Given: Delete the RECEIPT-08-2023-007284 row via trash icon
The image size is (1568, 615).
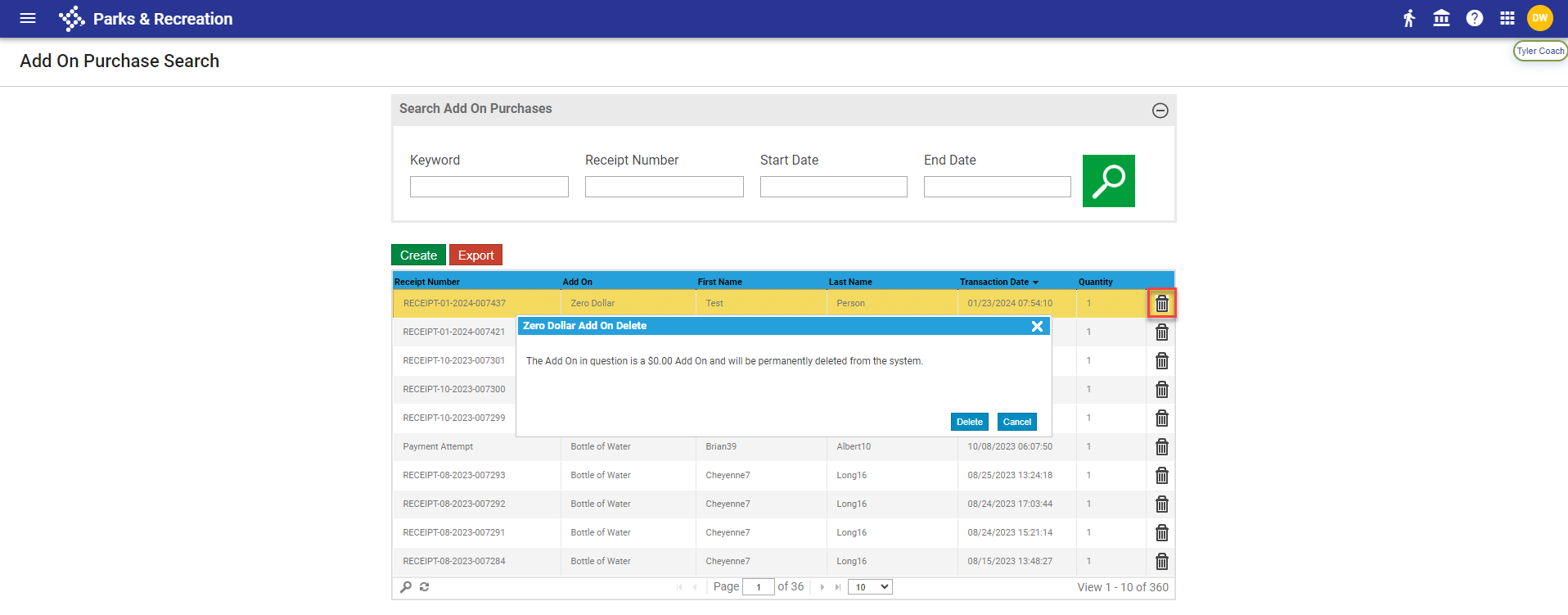Looking at the screenshot, I should (x=1161, y=562).
